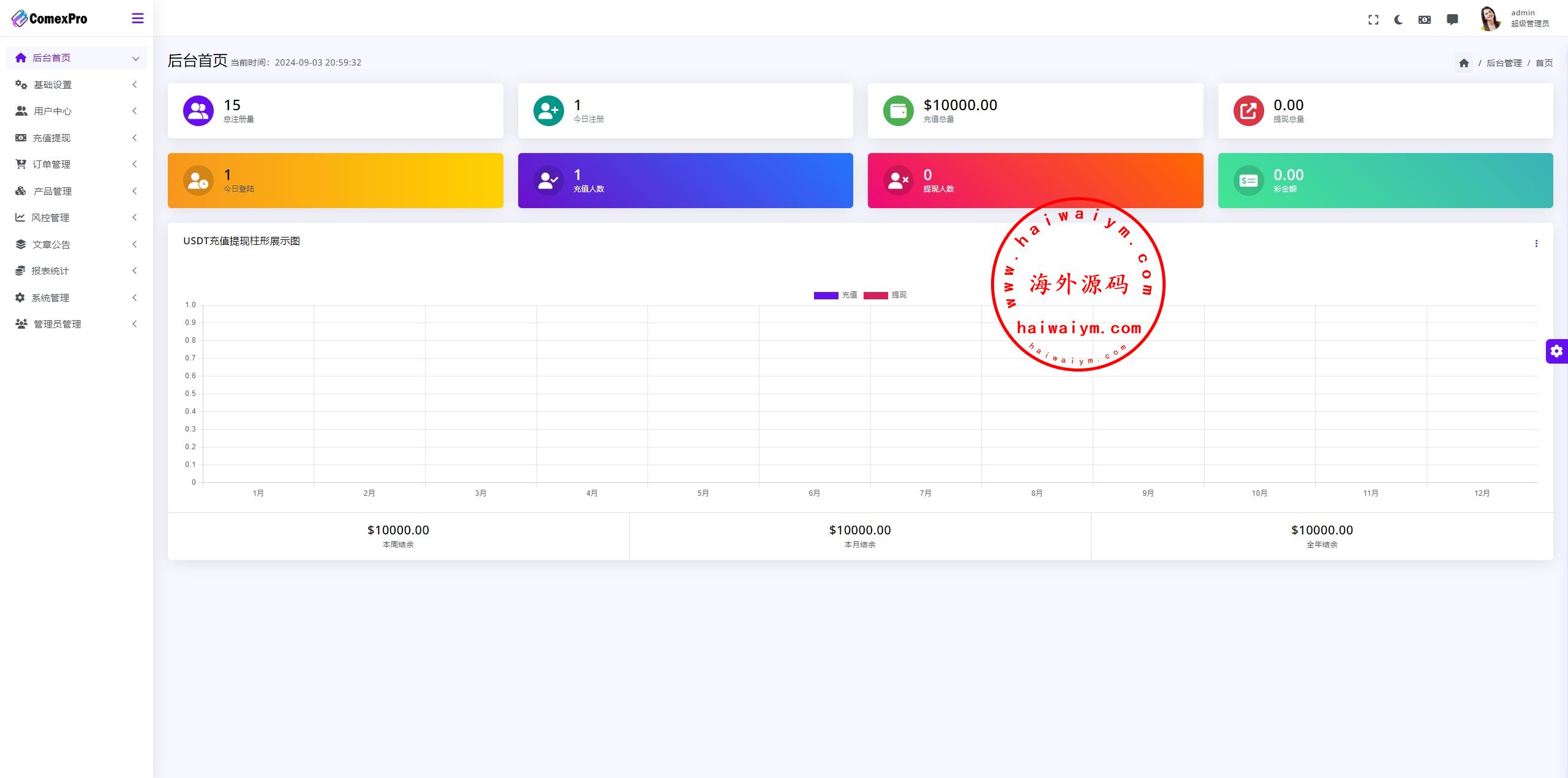1568x778 pixels.
Task: Click the 后台管理 breadcrumb link
Action: [1504, 63]
